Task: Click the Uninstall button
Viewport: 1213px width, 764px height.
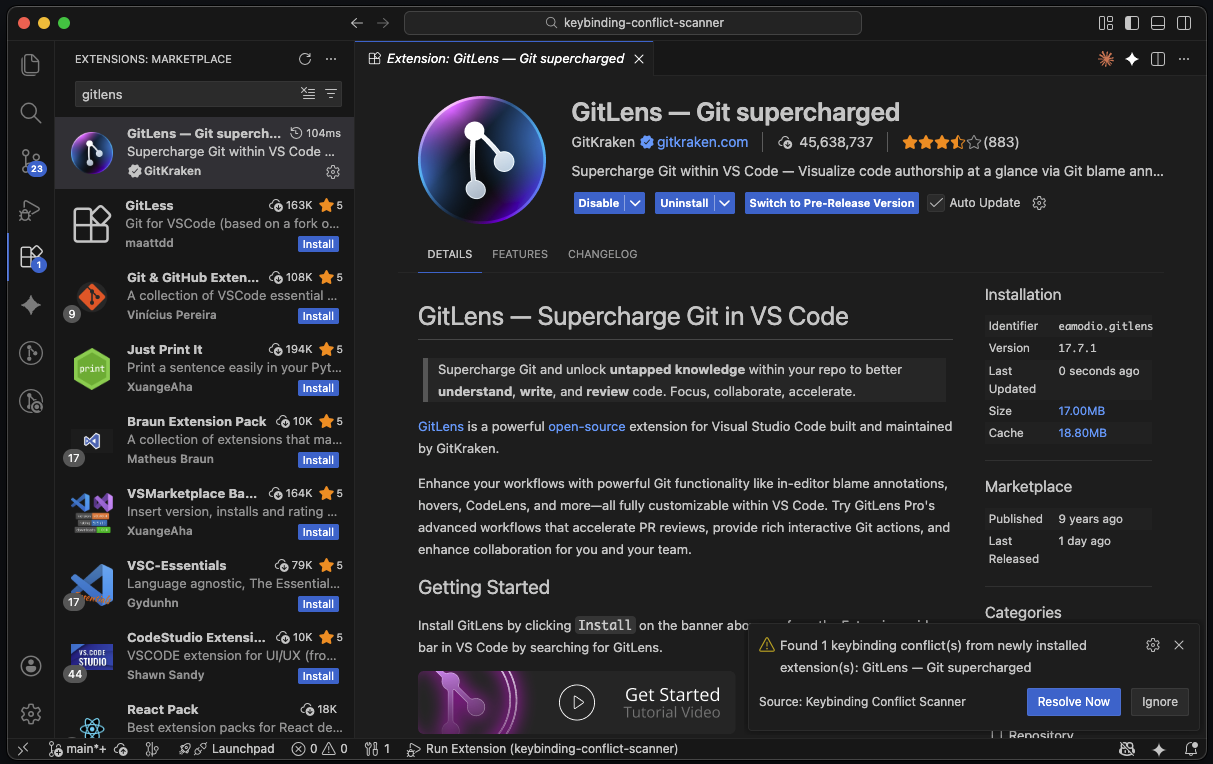Action: click(685, 203)
